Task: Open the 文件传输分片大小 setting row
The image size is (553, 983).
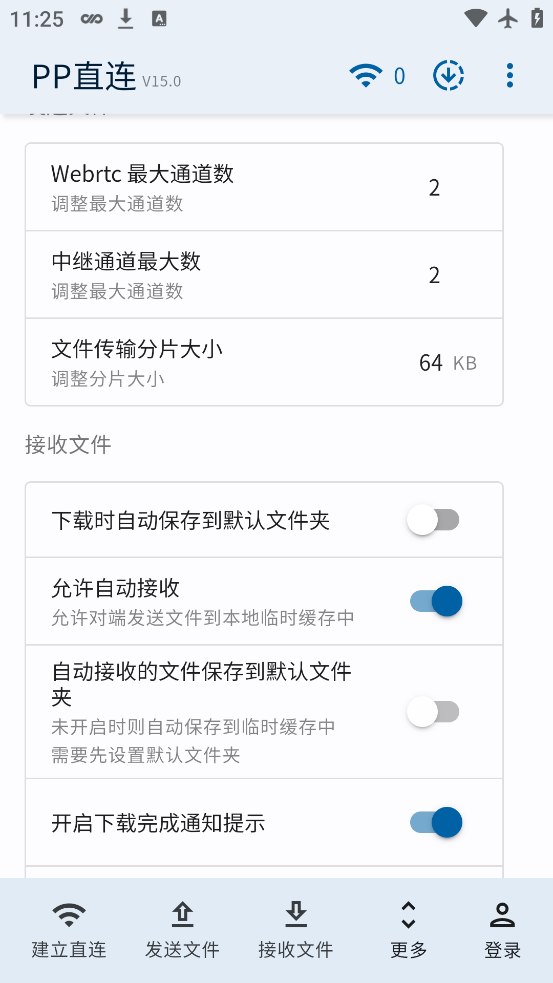Action: tap(264, 362)
